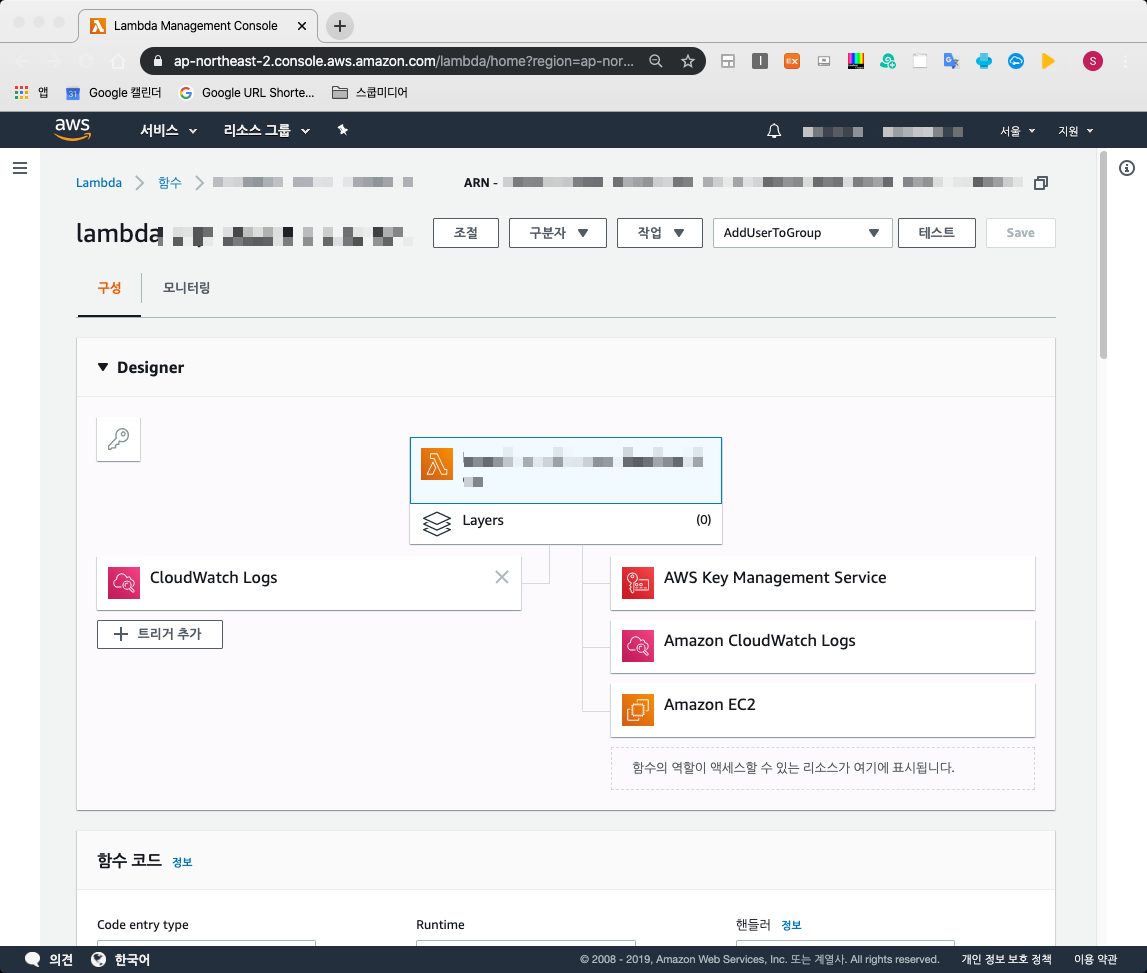Viewport: 1147px width, 973px height.
Task: Bookmark this page with the star
Action: (x=688, y=61)
